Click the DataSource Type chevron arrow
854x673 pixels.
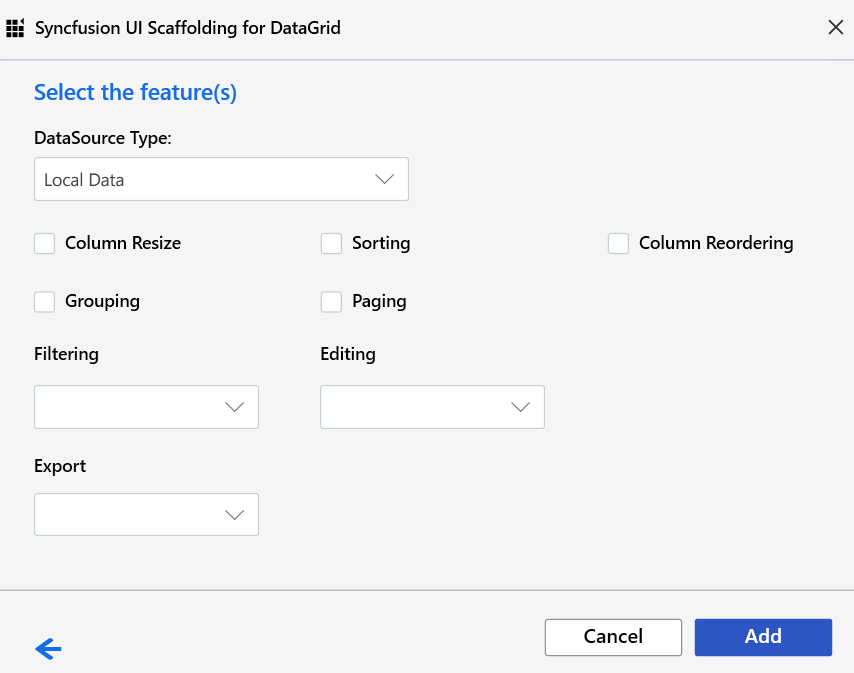pyautogui.click(x=384, y=178)
